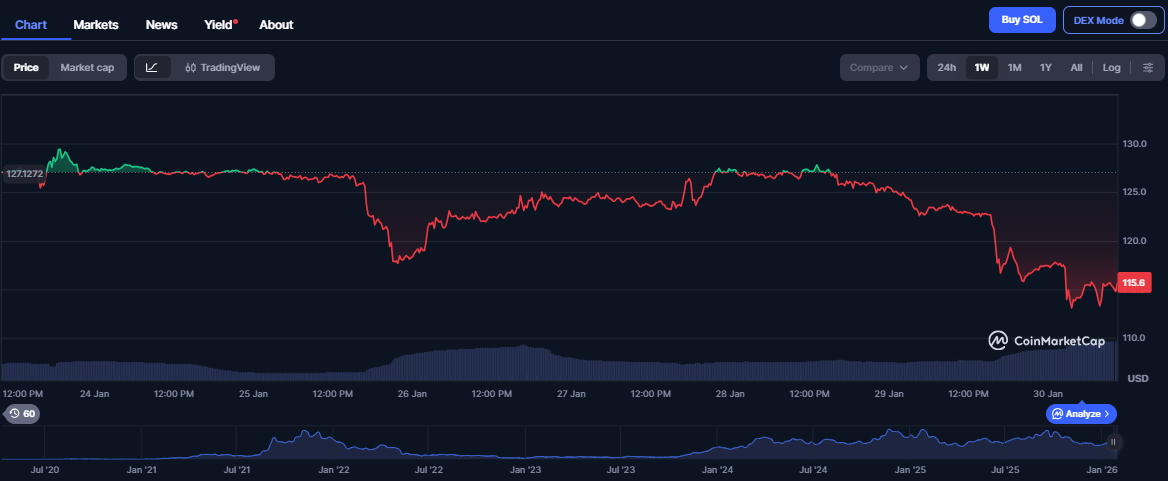
Task: Open the News tab
Action: [162, 25]
